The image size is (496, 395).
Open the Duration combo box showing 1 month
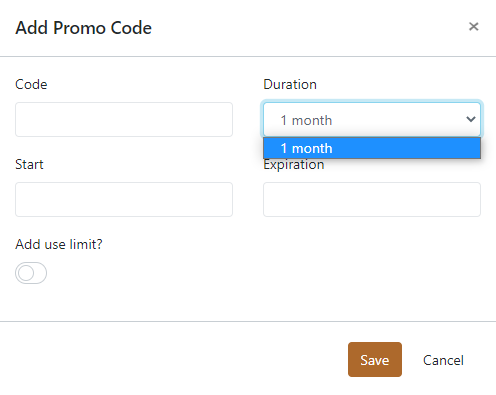coord(372,119)
